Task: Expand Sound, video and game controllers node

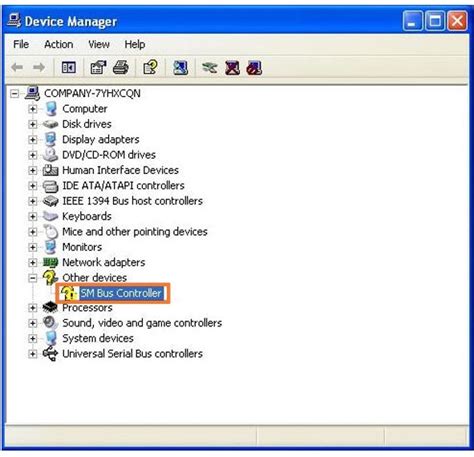Action: coord(32,323)
